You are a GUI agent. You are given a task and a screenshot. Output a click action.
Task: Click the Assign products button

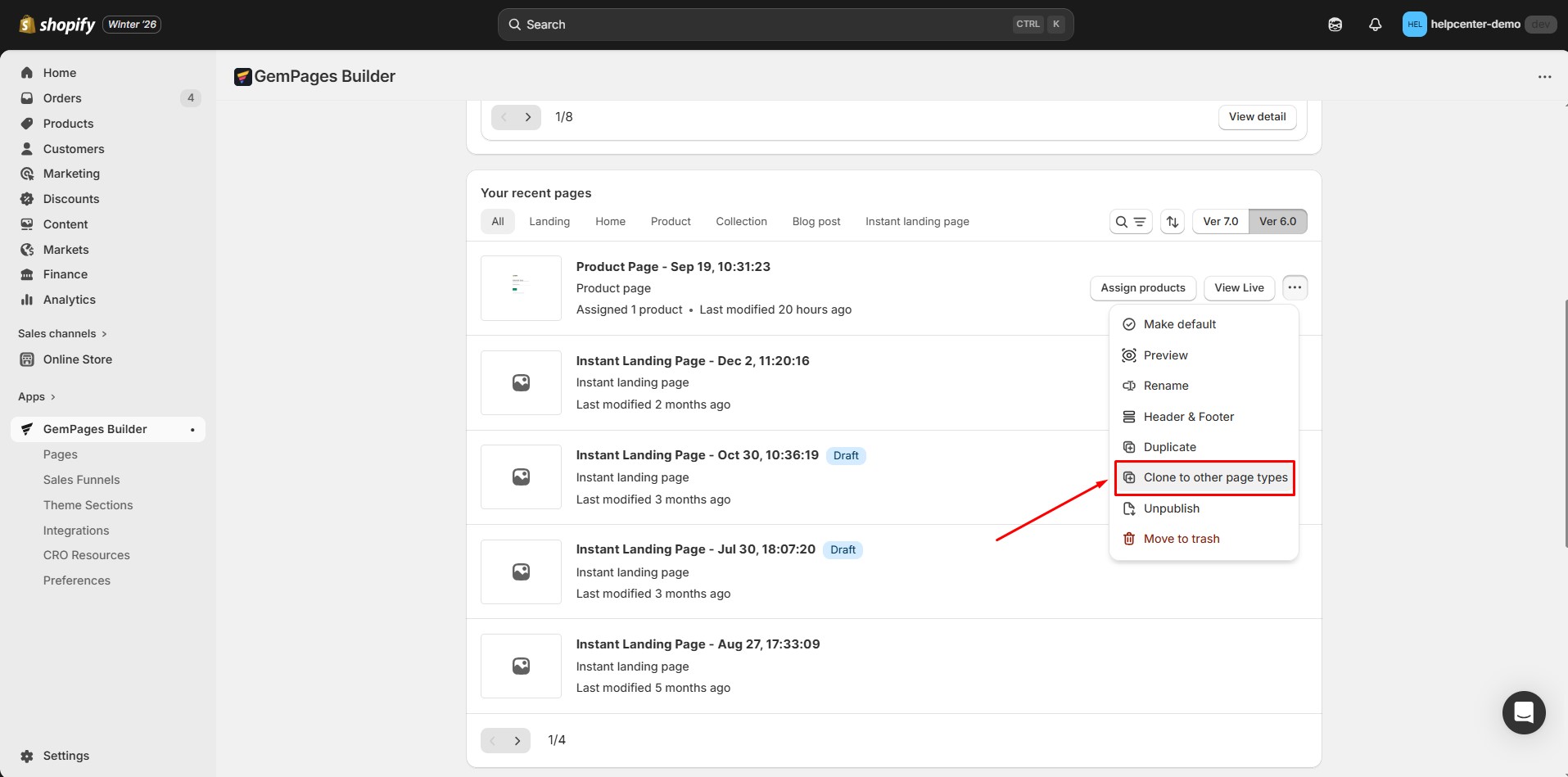pos(1142,288)
